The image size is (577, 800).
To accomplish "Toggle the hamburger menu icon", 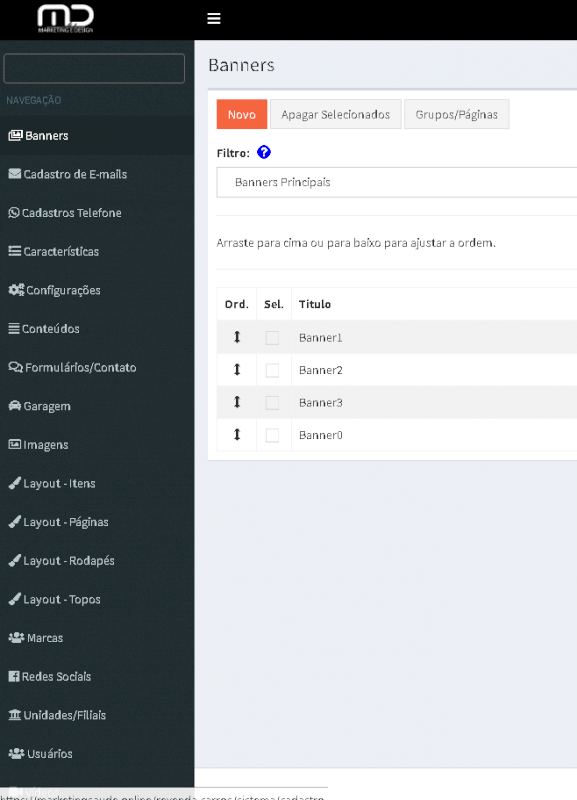I will click(214, 19).
